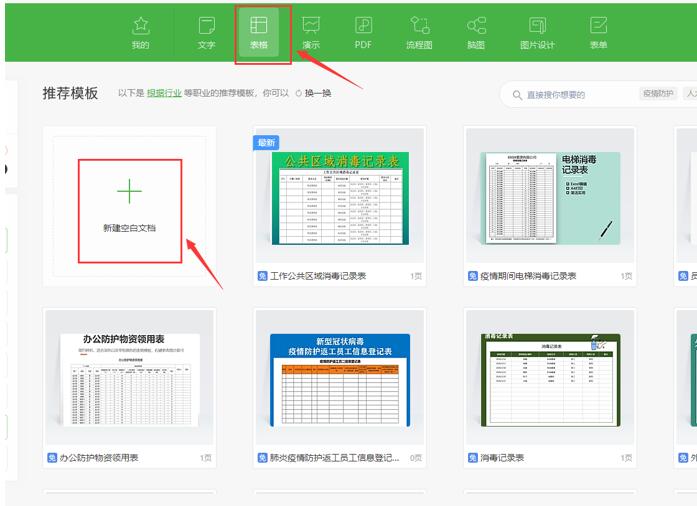
Task: Open the 我的 (My) star icon tab
Action: [x=140, y=32]
